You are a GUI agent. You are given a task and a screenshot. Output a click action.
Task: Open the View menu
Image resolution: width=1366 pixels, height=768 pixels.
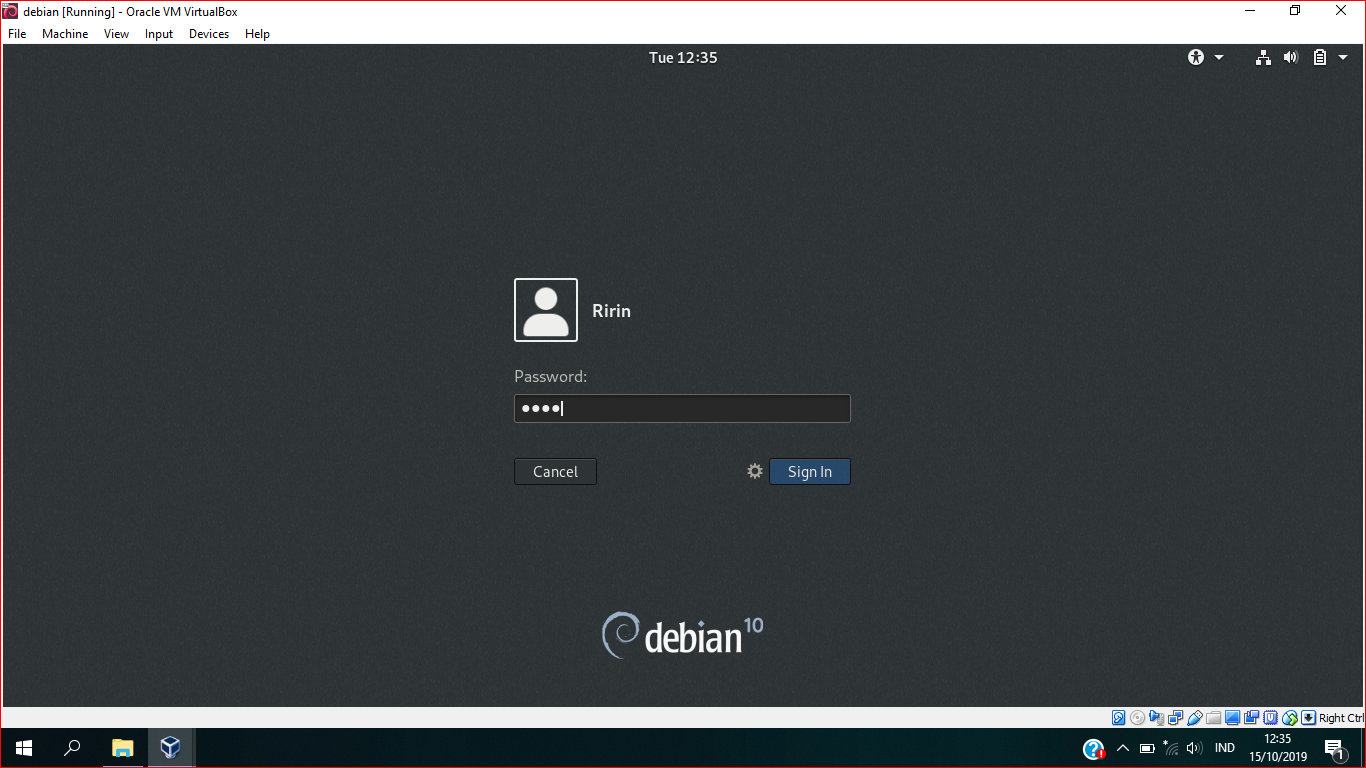pyautogui.click(x=116, y=34)
